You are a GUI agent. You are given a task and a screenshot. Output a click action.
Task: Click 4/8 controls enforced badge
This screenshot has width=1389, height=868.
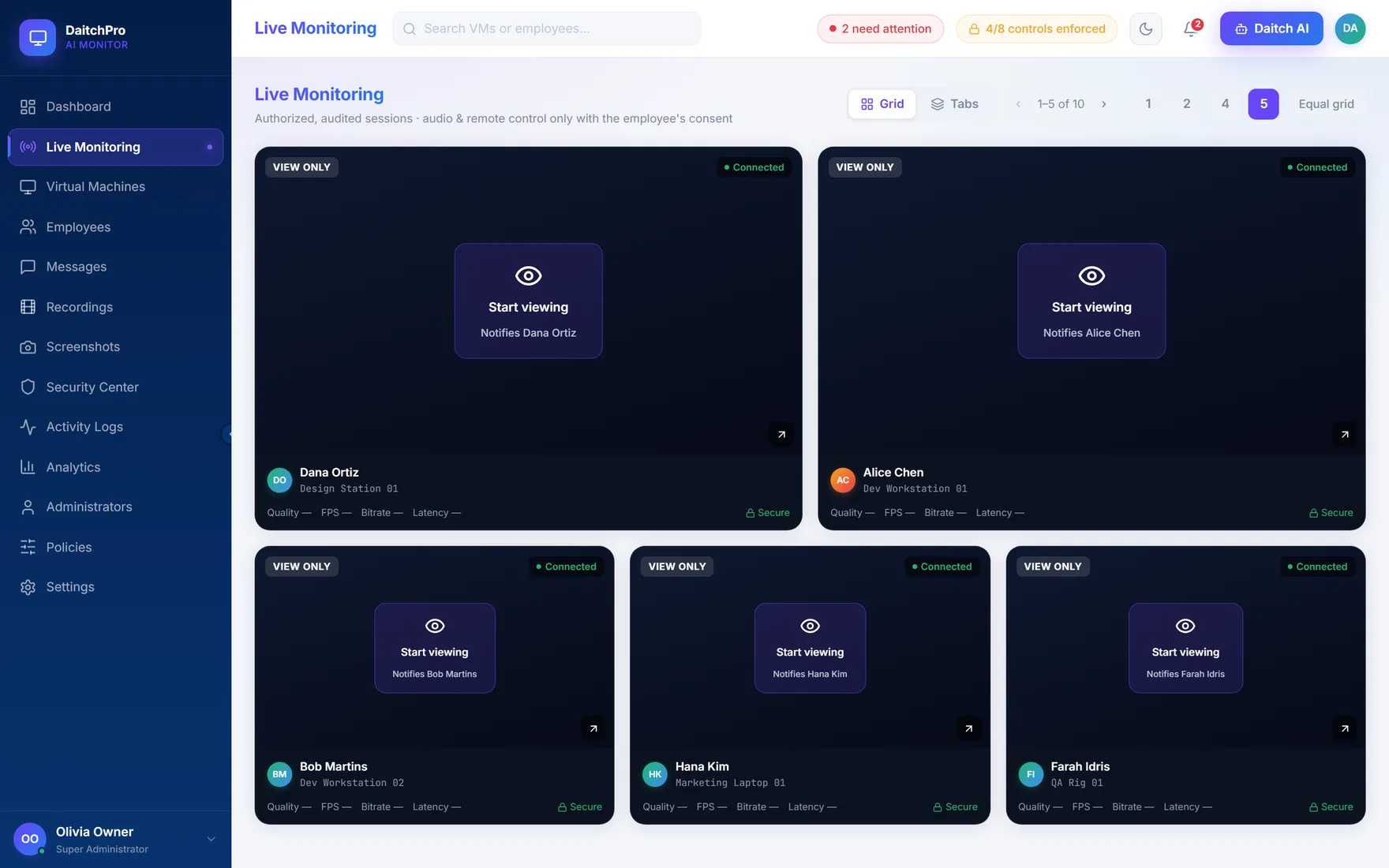(x=1037, y=29)
